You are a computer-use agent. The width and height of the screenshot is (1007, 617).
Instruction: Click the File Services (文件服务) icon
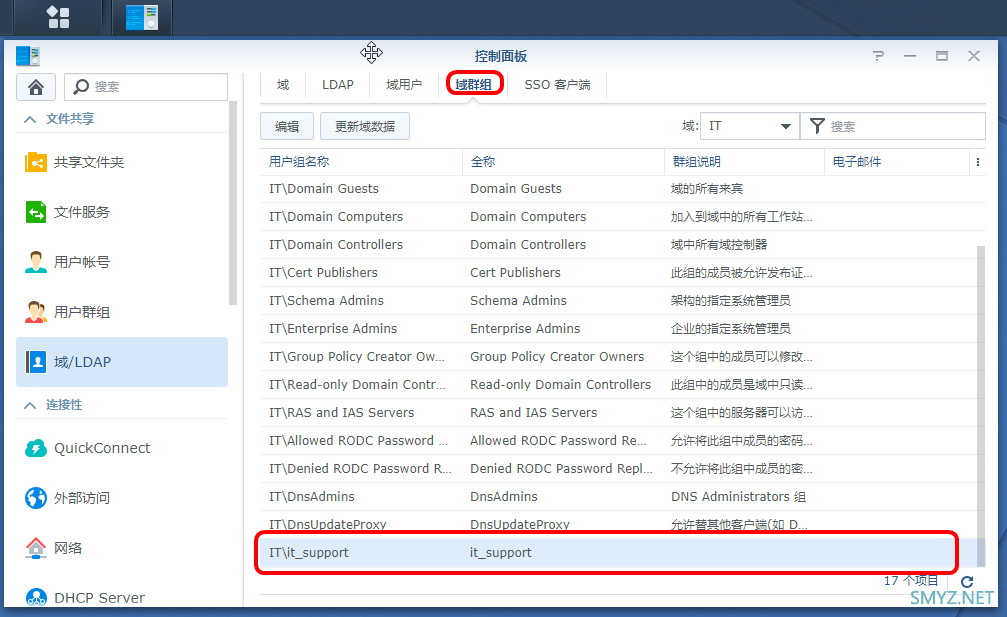coord(36,212)
